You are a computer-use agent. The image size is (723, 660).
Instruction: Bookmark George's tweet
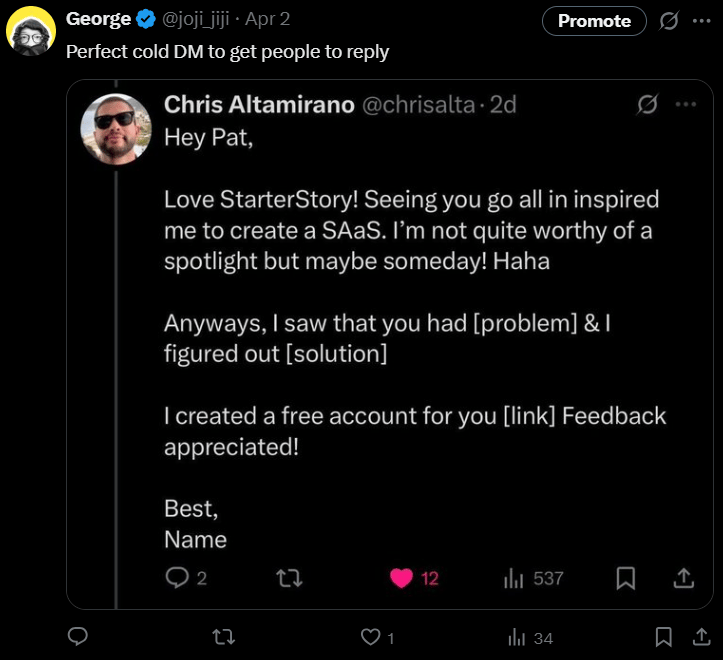pos(663,637)
